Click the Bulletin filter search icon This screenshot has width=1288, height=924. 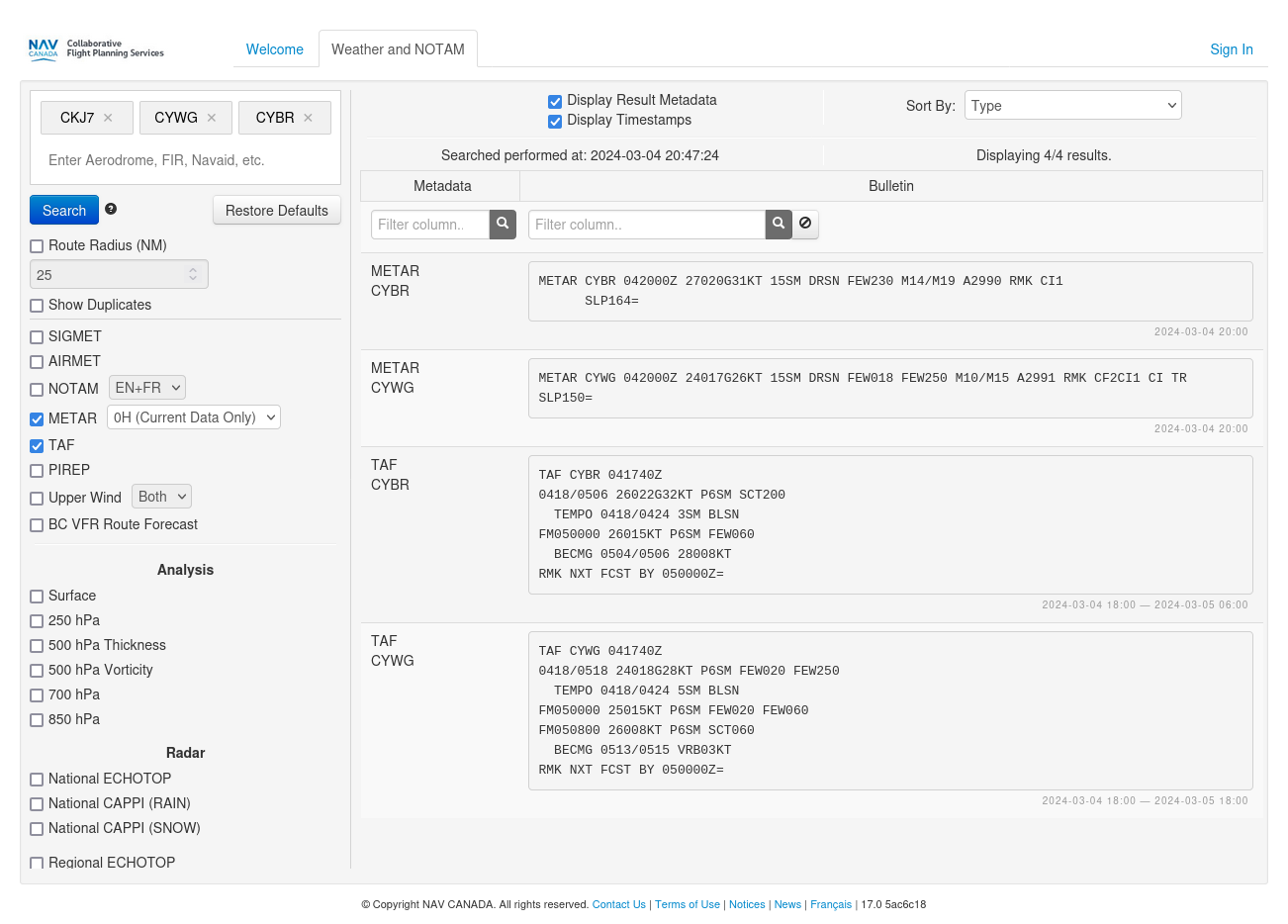point(779,225)
